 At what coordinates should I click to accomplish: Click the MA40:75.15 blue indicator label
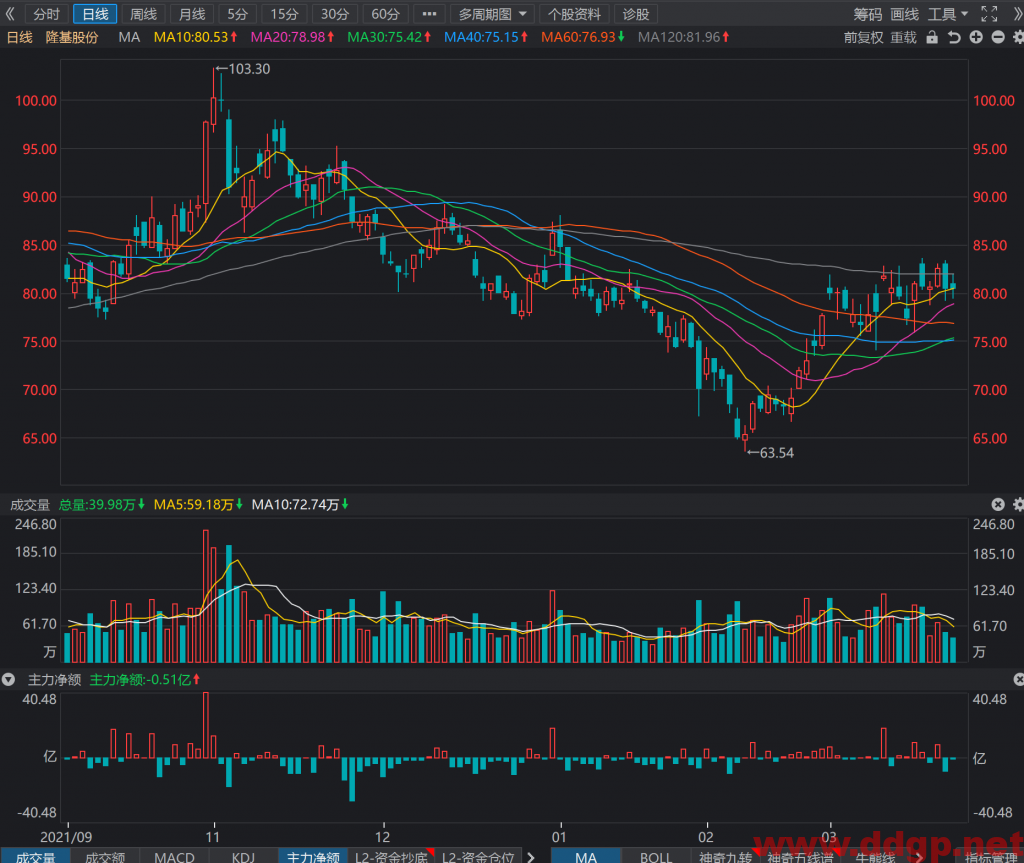click(486, 37)
